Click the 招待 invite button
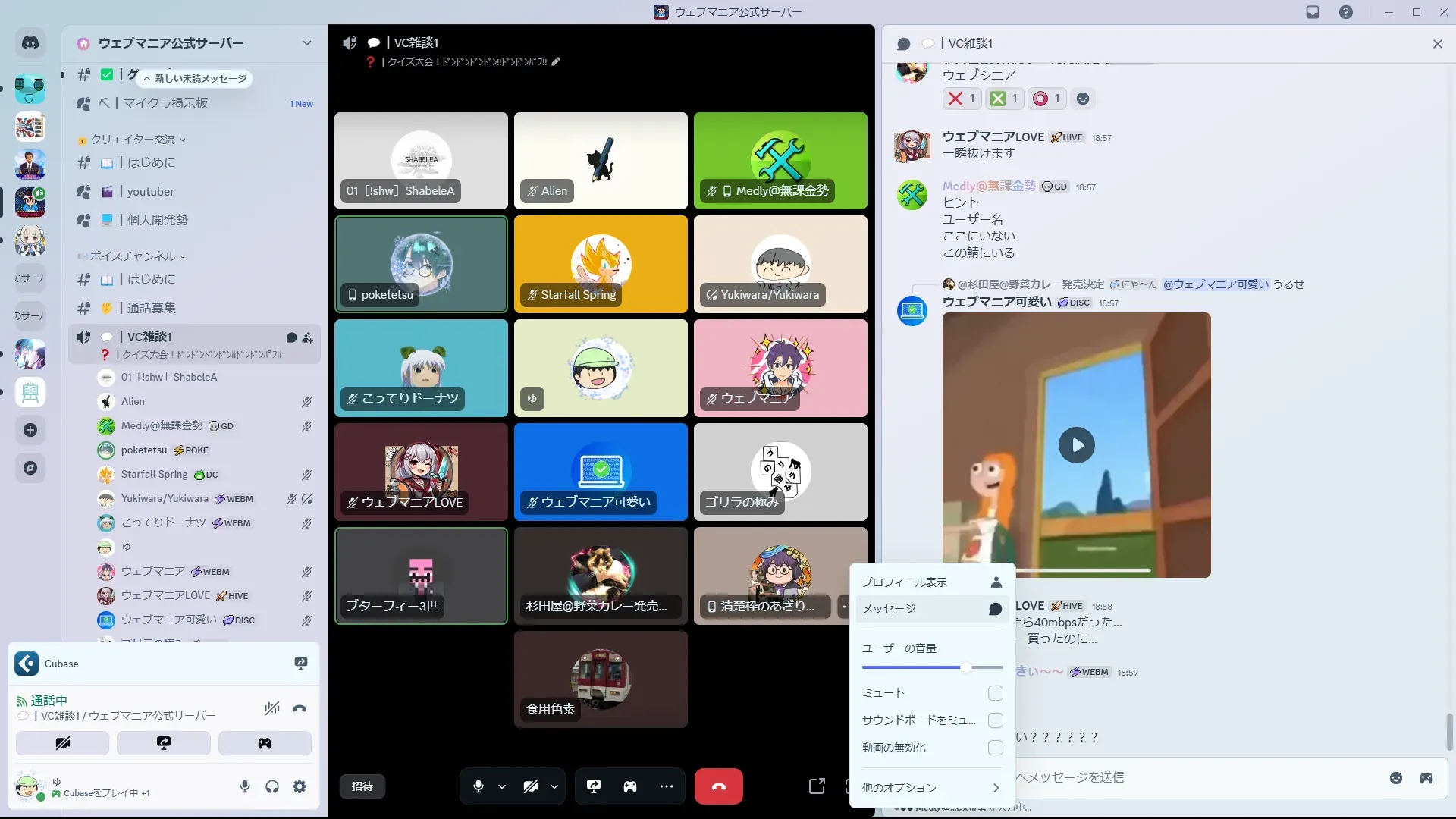 (362, 786)
